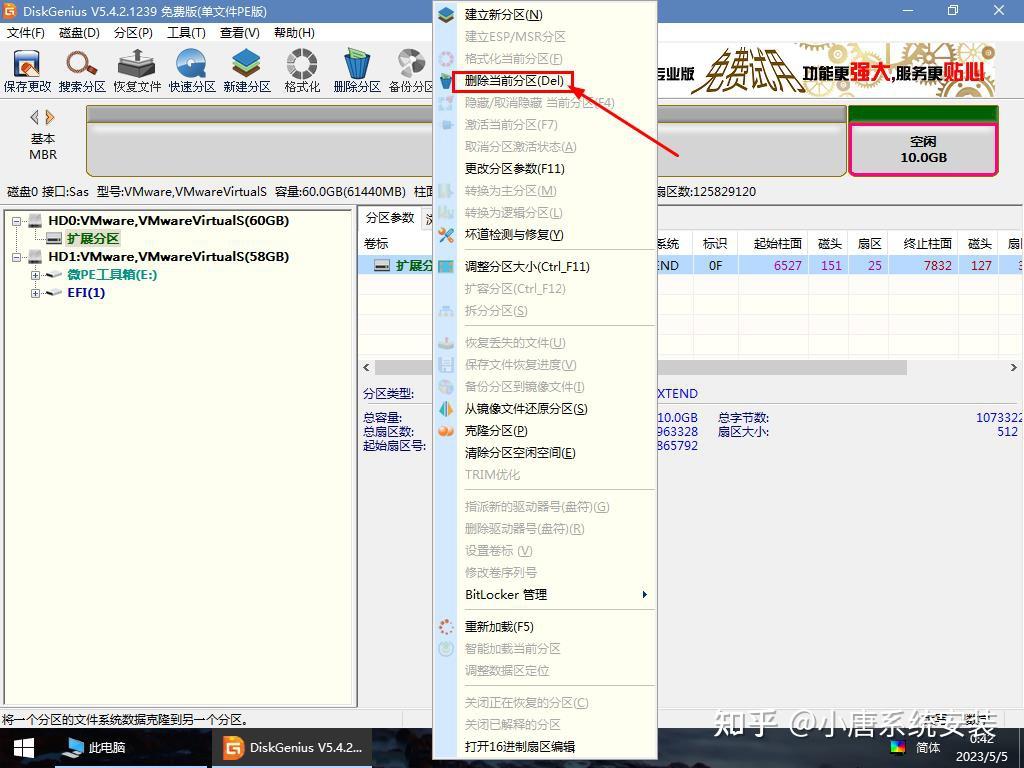The width and height of the screenshot is (1024, 768).
Task: Open the Windows Start button
Action: point(24,748)
